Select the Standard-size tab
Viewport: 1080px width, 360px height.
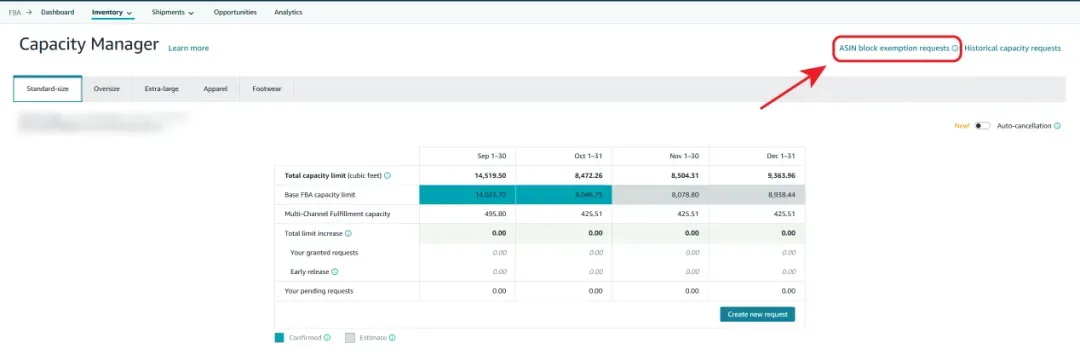point(48,89)
